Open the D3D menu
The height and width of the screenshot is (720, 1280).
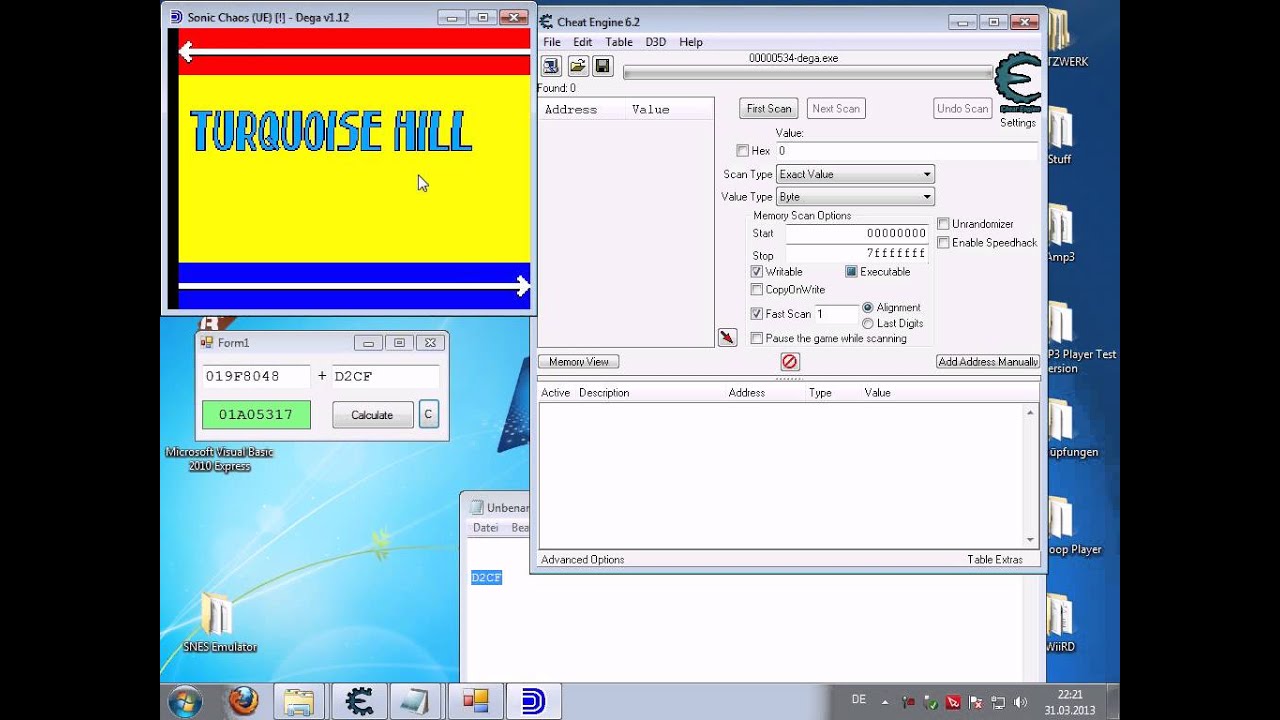pyautogui.click(x=656, y=42)
